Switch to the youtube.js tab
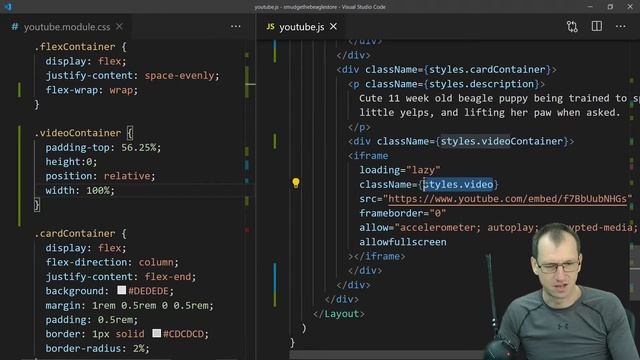 click(302, 27)
